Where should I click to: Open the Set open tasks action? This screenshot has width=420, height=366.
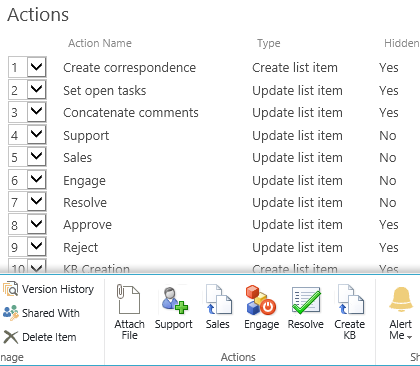(x=105, y=91)
